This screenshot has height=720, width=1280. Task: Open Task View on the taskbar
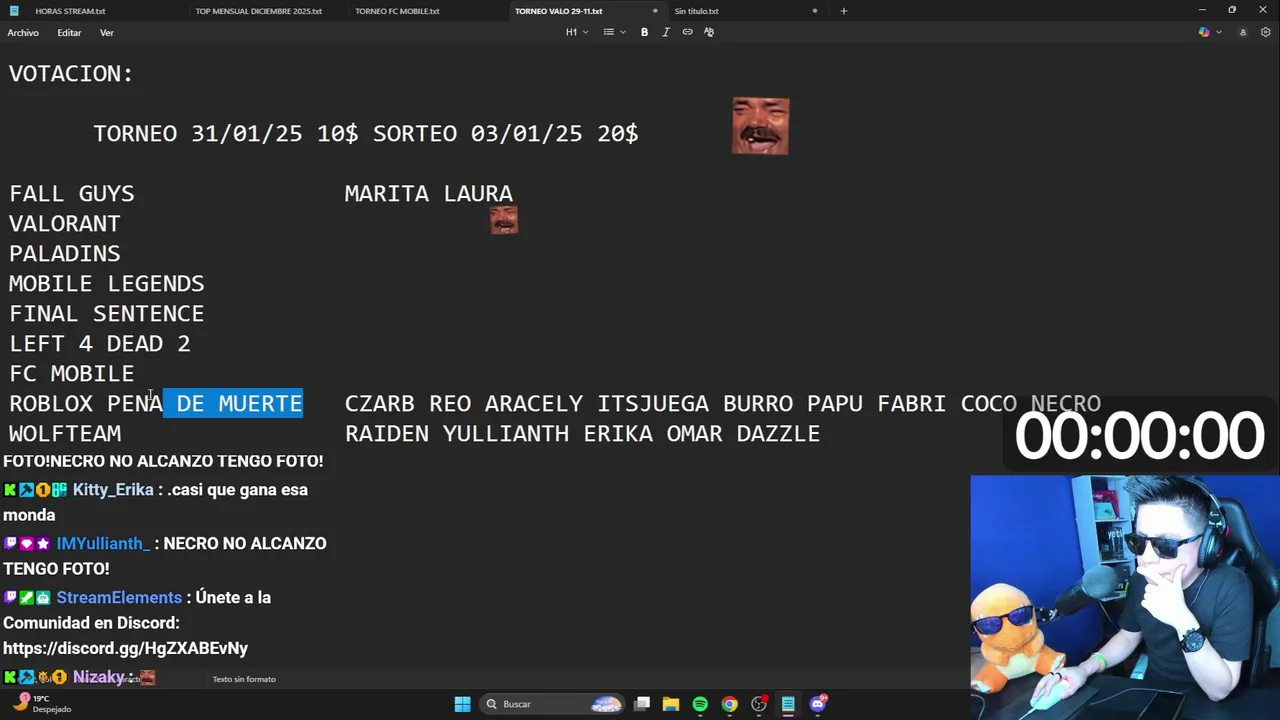642,704
